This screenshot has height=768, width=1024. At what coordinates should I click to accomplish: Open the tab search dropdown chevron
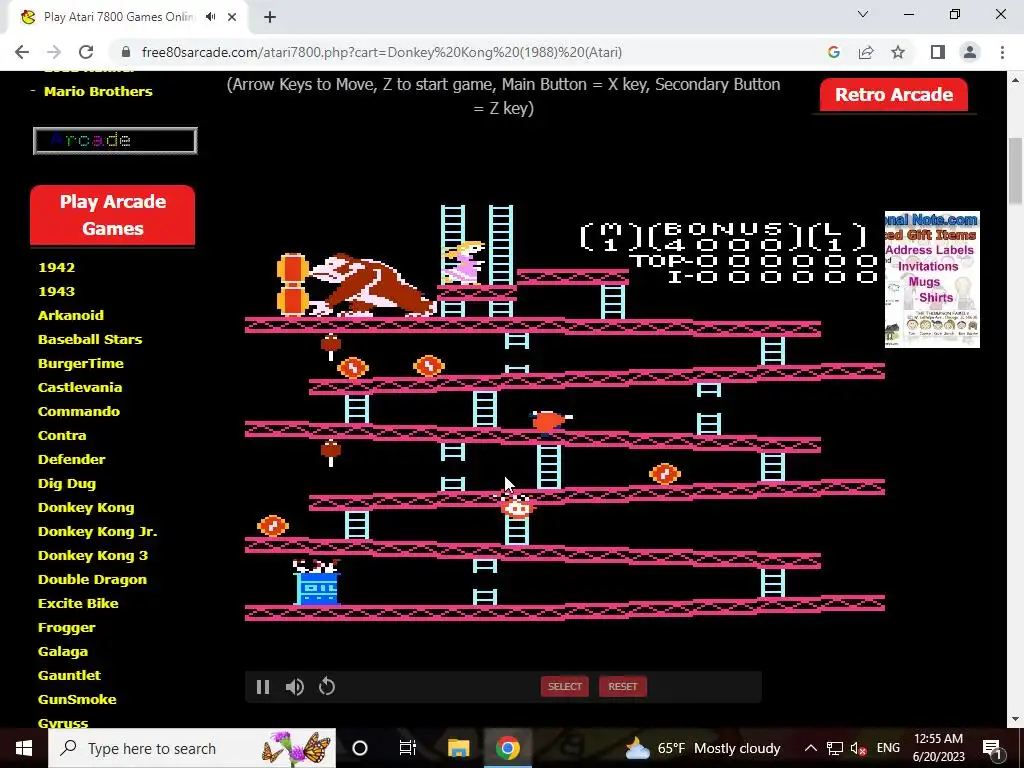tap(863, 14)
